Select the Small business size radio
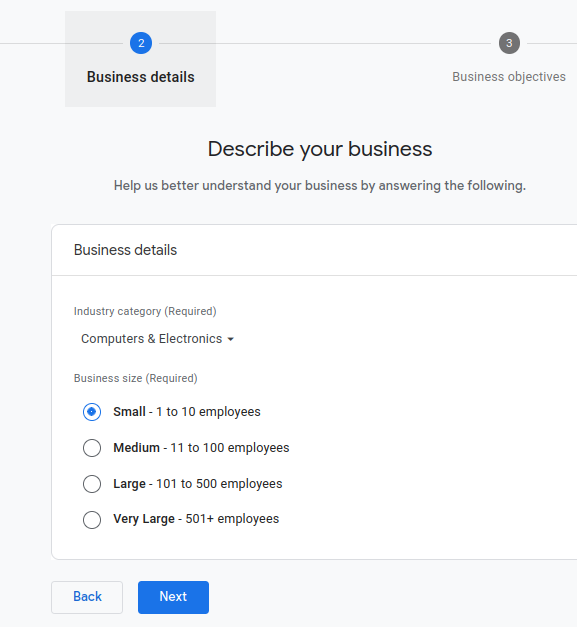577x627 pixels. click(x=92, y=412)
